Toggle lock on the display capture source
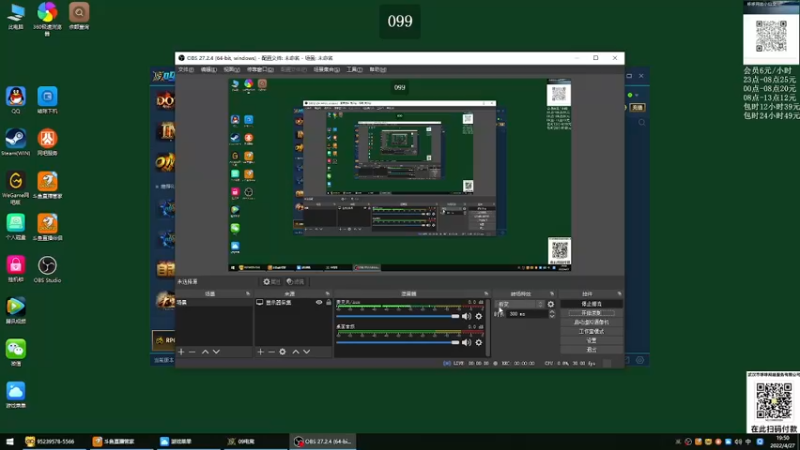 pyautogui.click(x=329, y=303)
